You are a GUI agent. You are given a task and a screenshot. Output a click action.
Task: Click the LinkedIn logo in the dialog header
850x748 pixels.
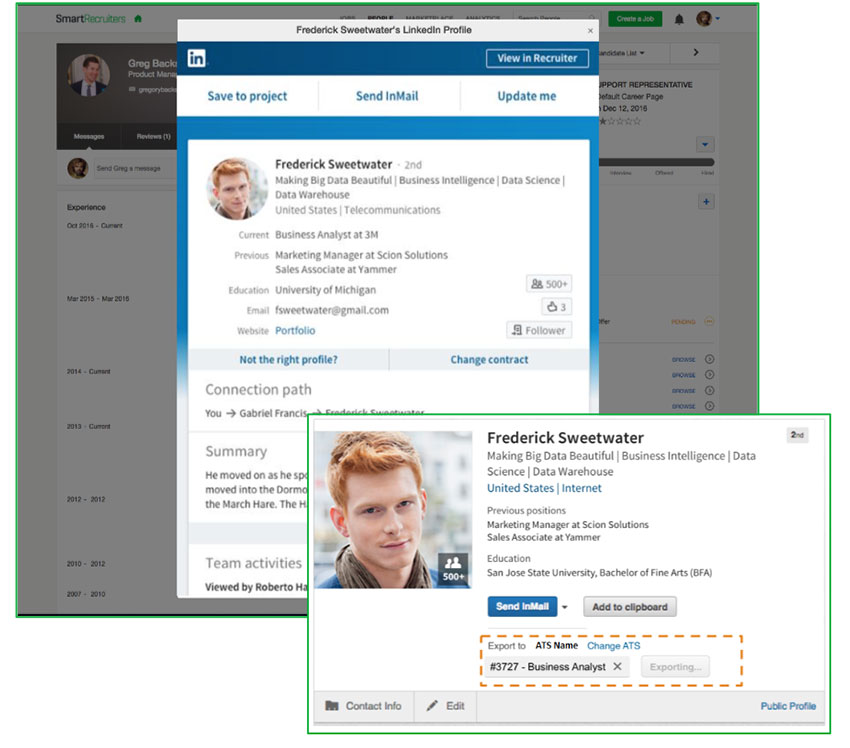(x=196, y=58)
